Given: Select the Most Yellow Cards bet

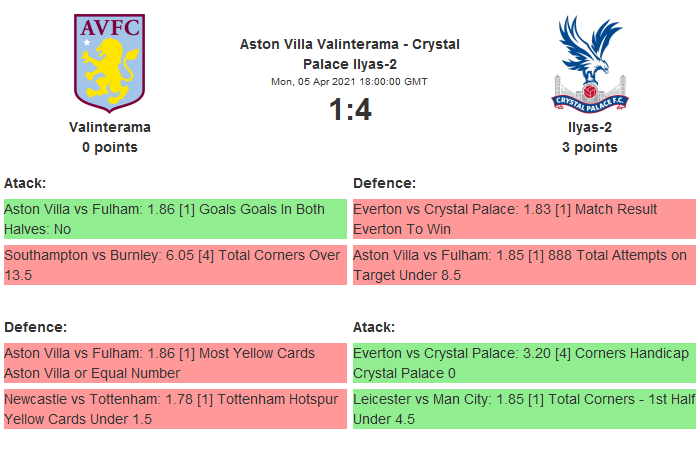Looking at the screenshot, I should pyautogui.click(x=175, y=363).
